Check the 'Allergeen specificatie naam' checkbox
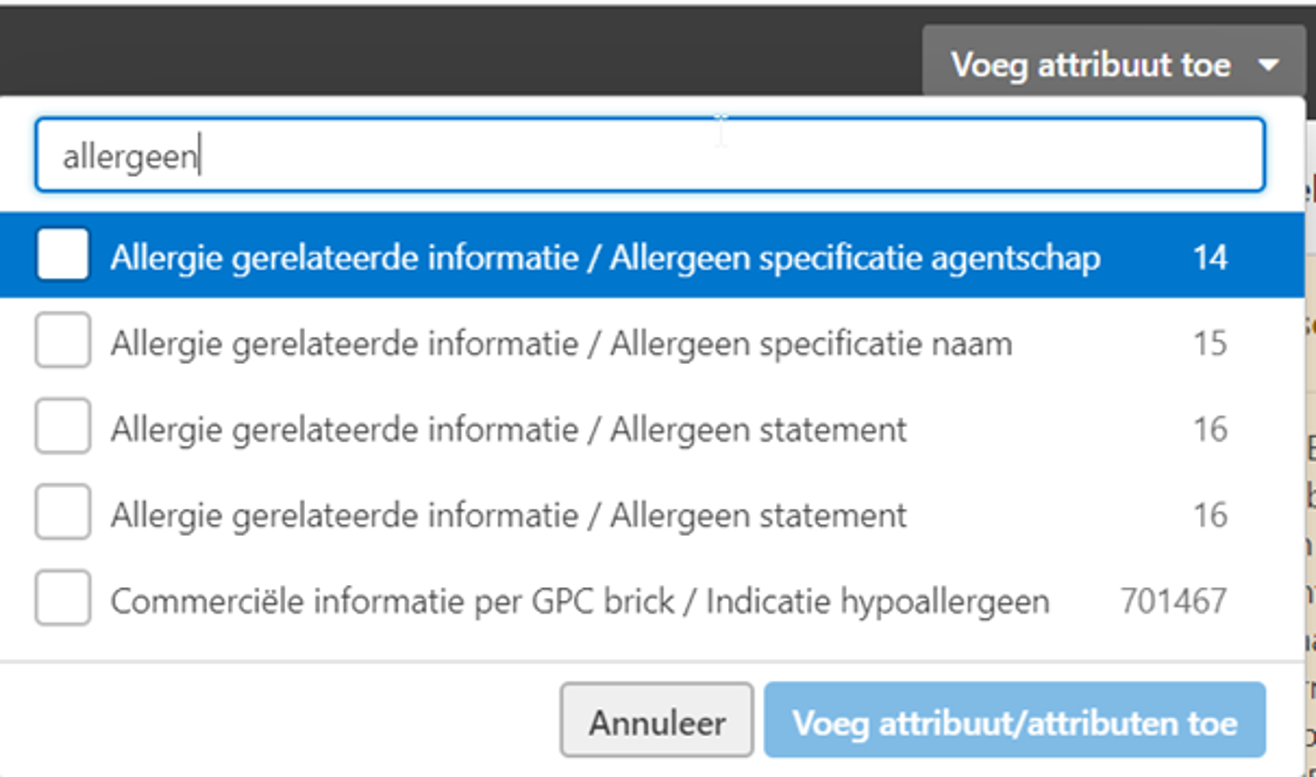1316x777 pixels. pyautogui.click(x=63, y=342)
